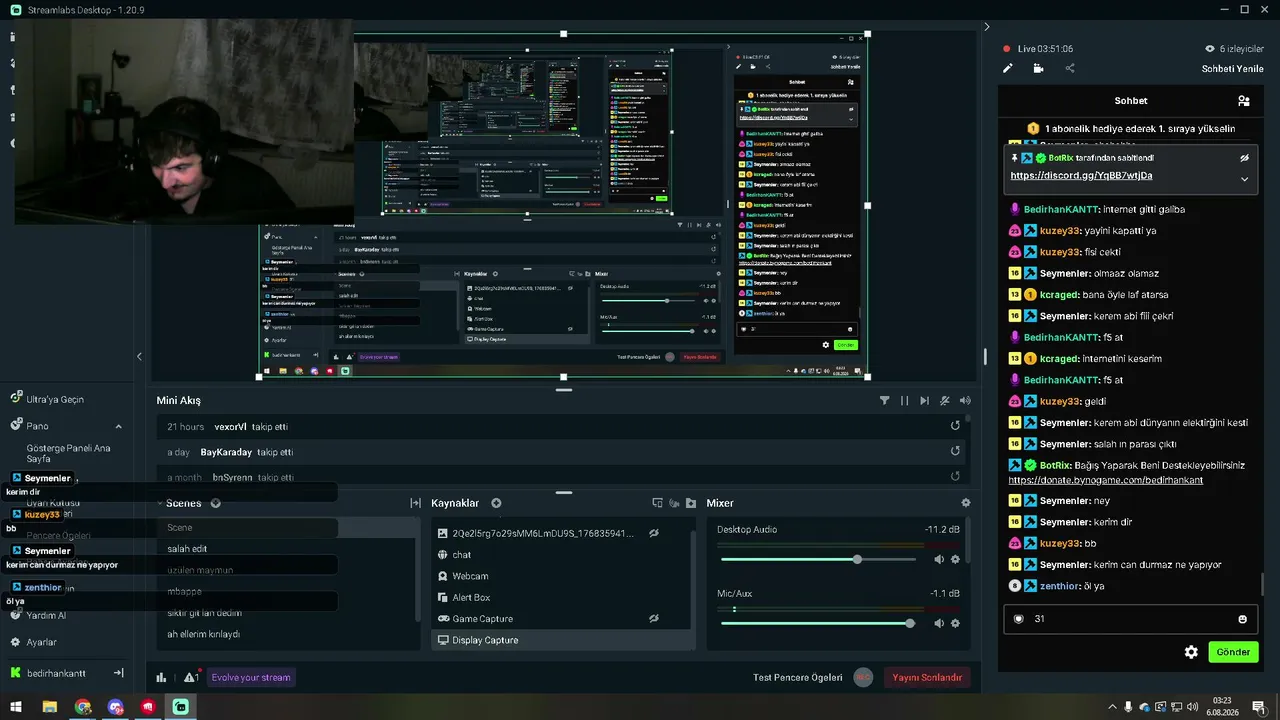
Task: Collapse the Pano sidebar section
Action: tap(118, 426)
